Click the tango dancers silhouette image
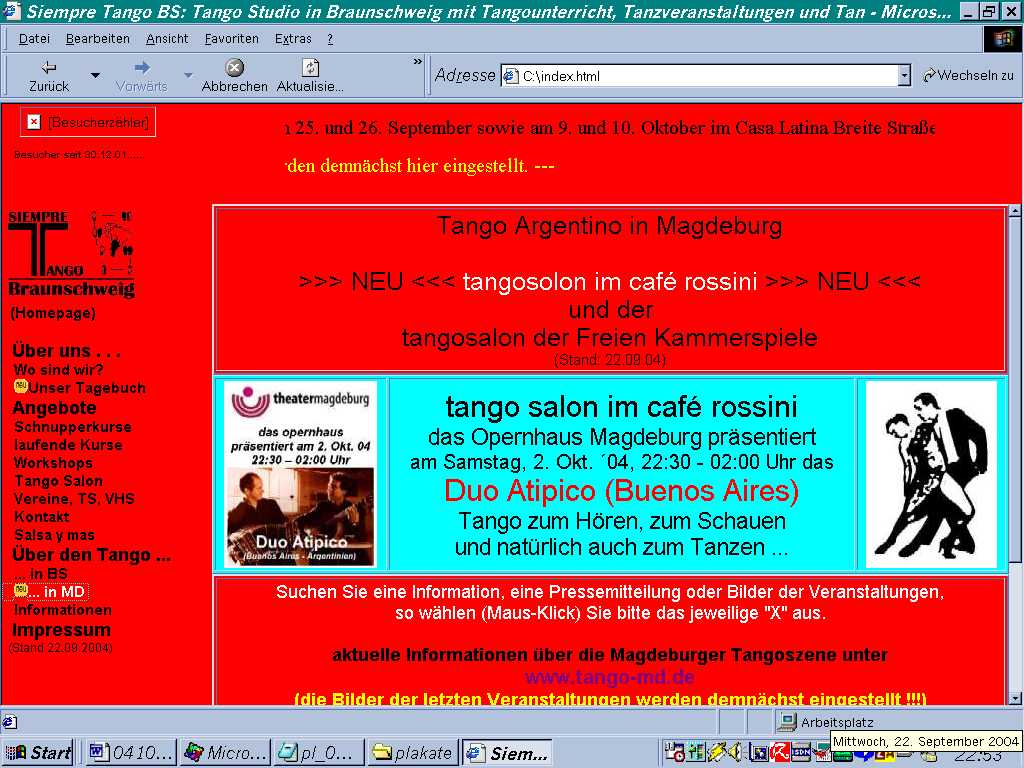Image resolution: width=1024 pixels, height=768 pixels. [x=931, y=474]
